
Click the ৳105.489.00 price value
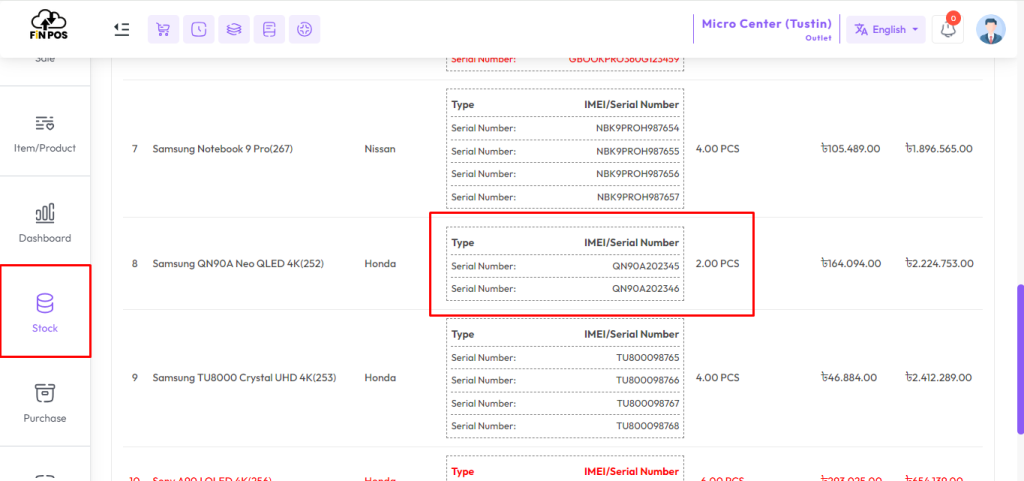pyautogui.click(x=850, y=149)
